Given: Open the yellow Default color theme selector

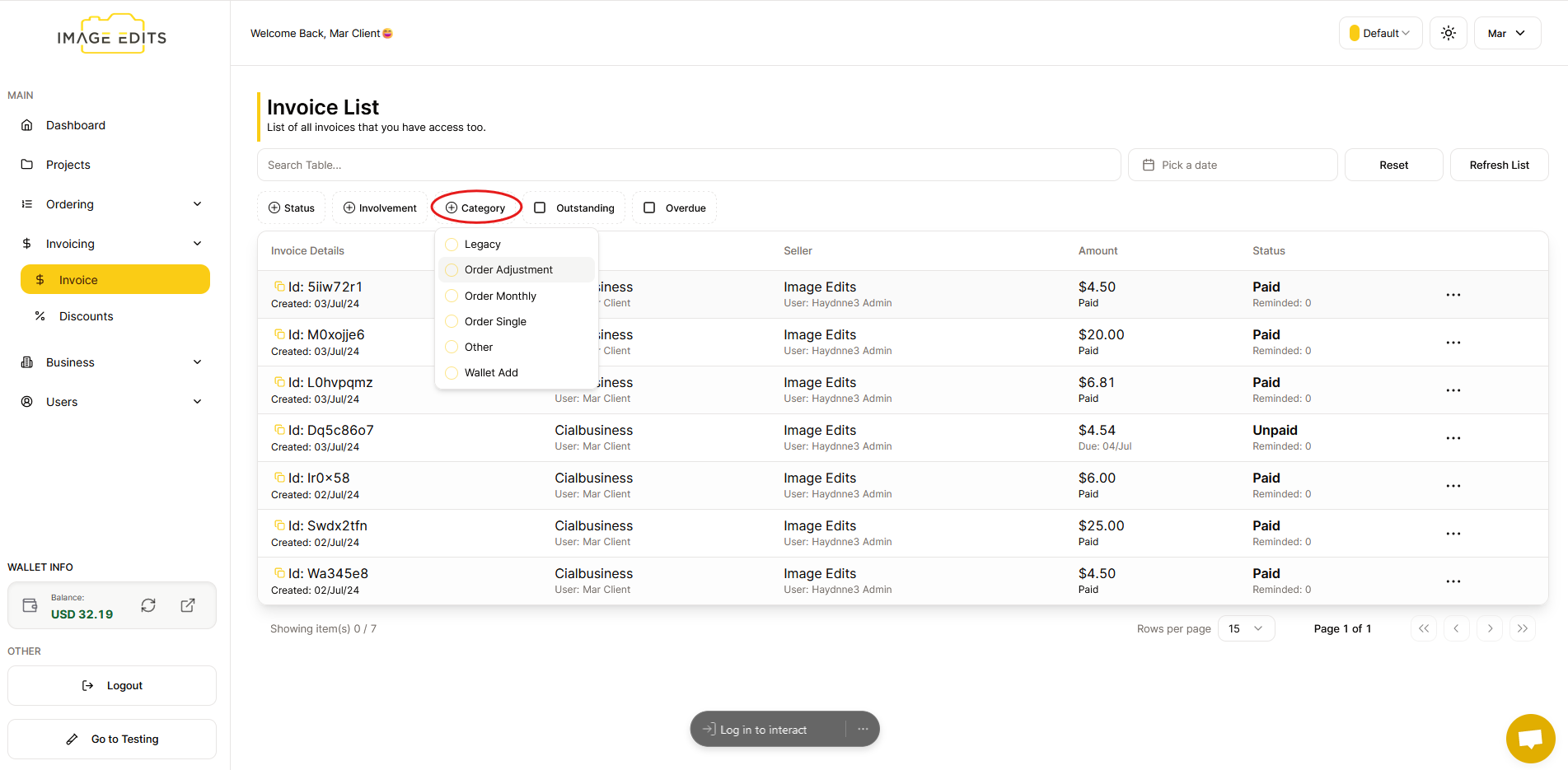Looking at the screenshot, I should (x=1380, y=33).
